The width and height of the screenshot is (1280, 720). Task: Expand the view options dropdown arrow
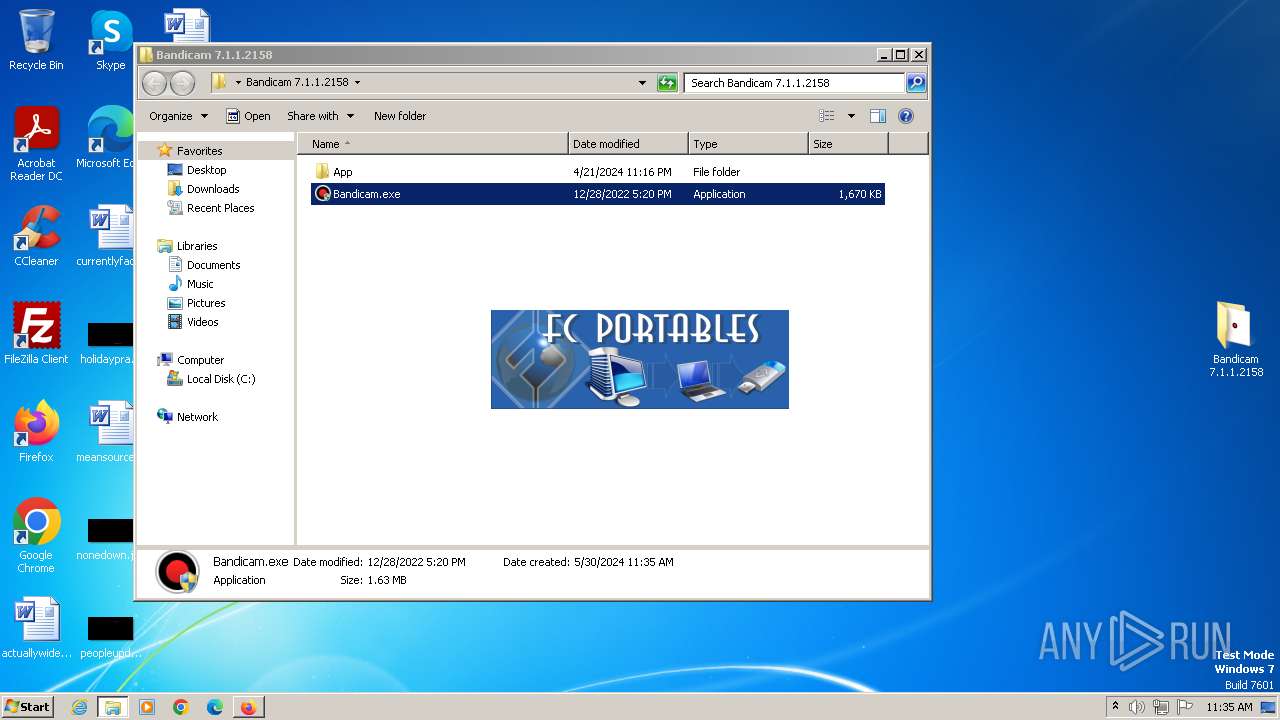pos(851,116)
